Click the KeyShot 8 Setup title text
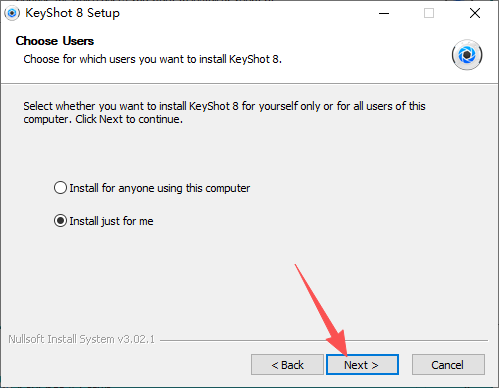 pyautogui.click(x=72, y=13)
